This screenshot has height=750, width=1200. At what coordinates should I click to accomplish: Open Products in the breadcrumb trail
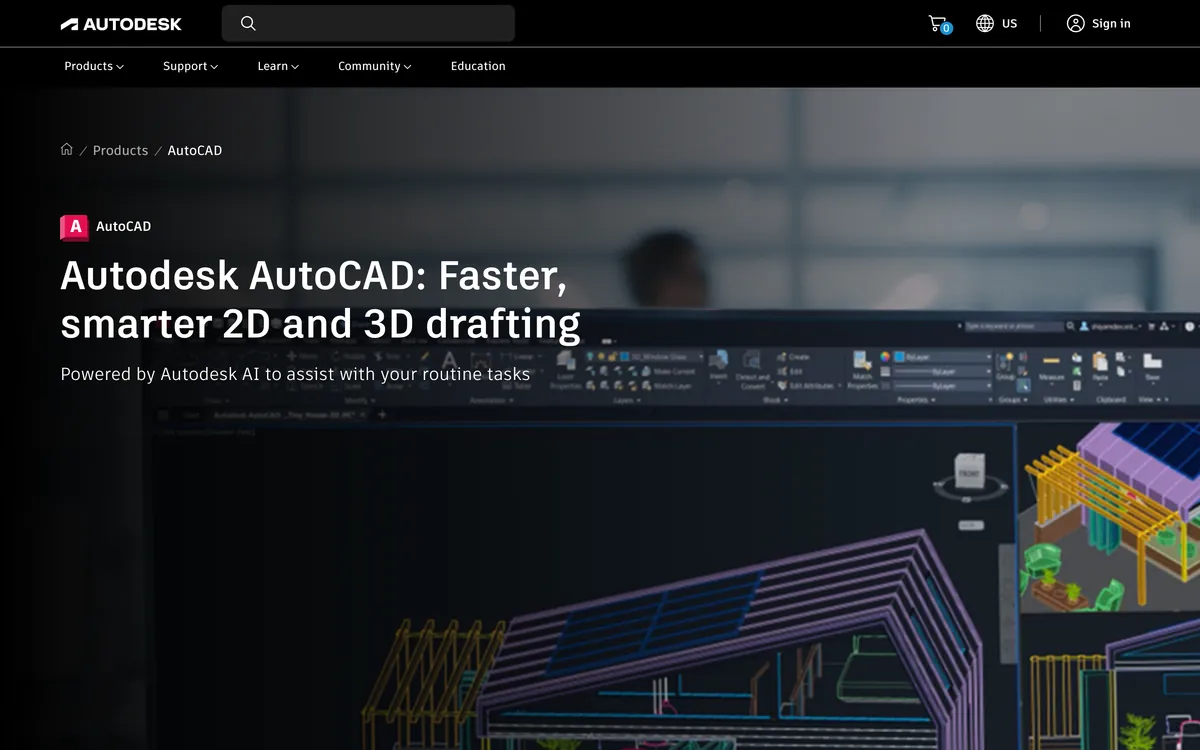pos(120,150)
